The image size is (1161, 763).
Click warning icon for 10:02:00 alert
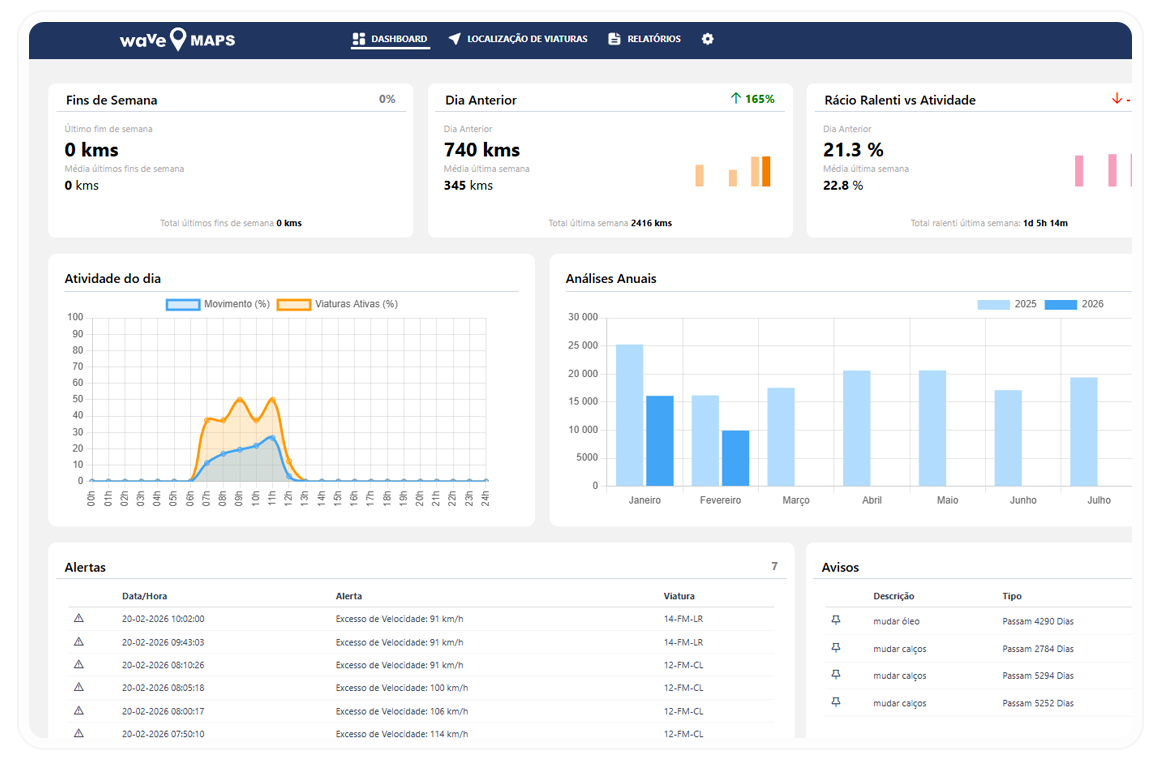coord(79,618)
